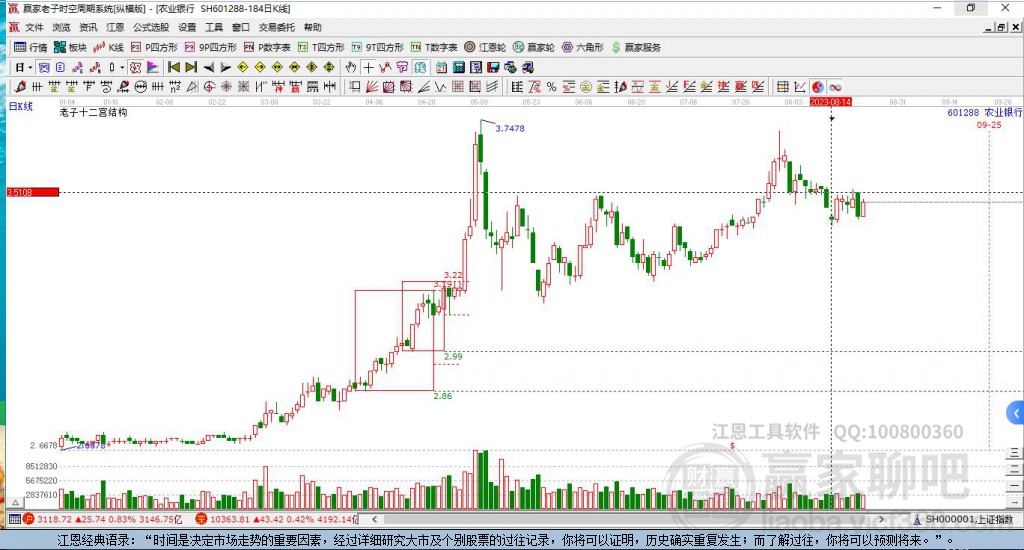Click the blue infinity symbol icon
The image size is (1024, 550).
click(835, 87)
